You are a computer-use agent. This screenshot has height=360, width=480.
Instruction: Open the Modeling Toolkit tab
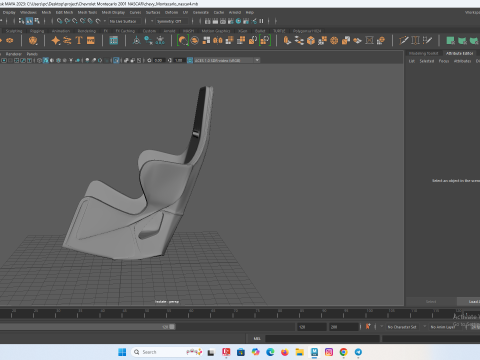point(423,53)
